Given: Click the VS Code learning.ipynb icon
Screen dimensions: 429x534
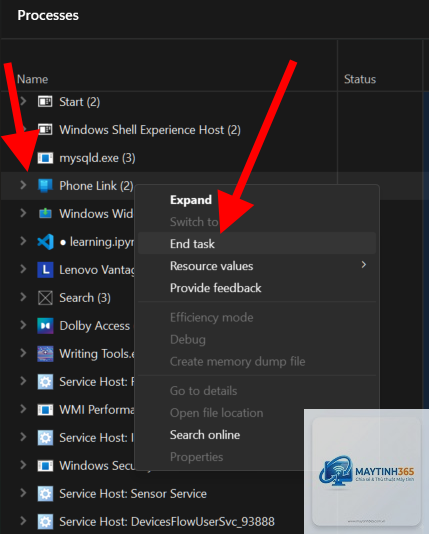Looking at the screenshot, I should tap(45, 242).
